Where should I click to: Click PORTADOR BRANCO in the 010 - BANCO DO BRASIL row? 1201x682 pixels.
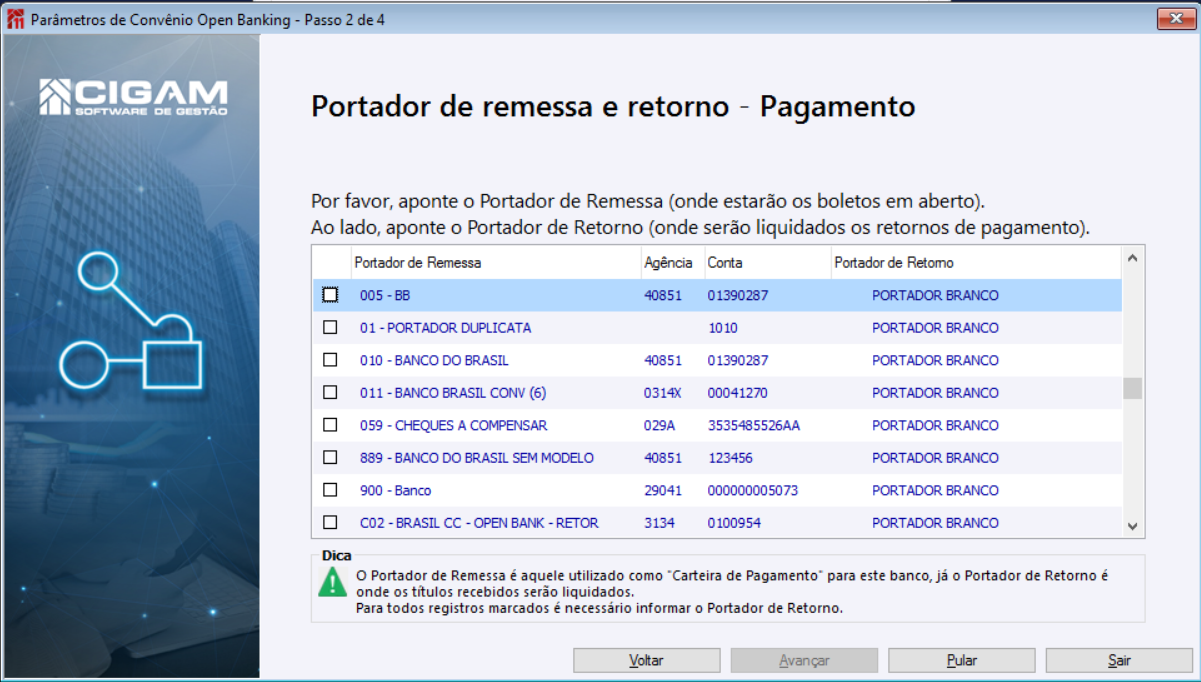pos(935,361)
